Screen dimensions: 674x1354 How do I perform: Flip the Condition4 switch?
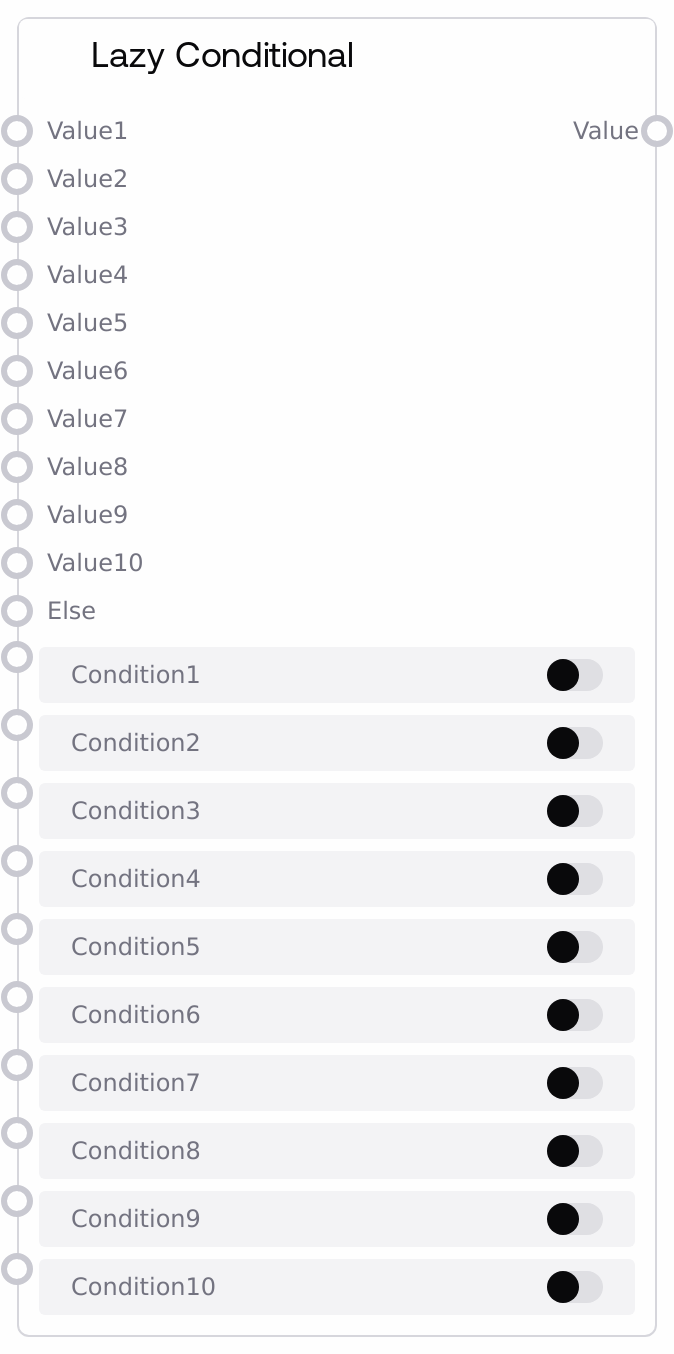pyautogui.click(x=574, y=879)
